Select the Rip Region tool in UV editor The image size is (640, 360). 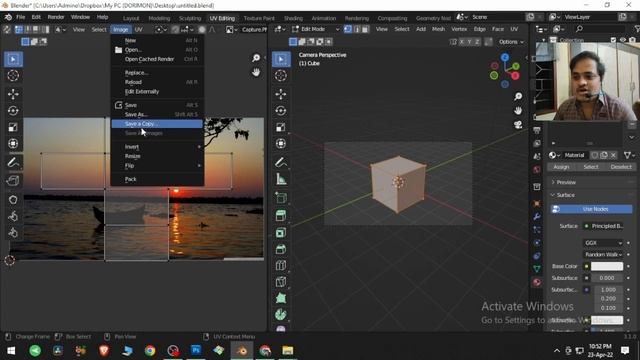coord(13,181)
